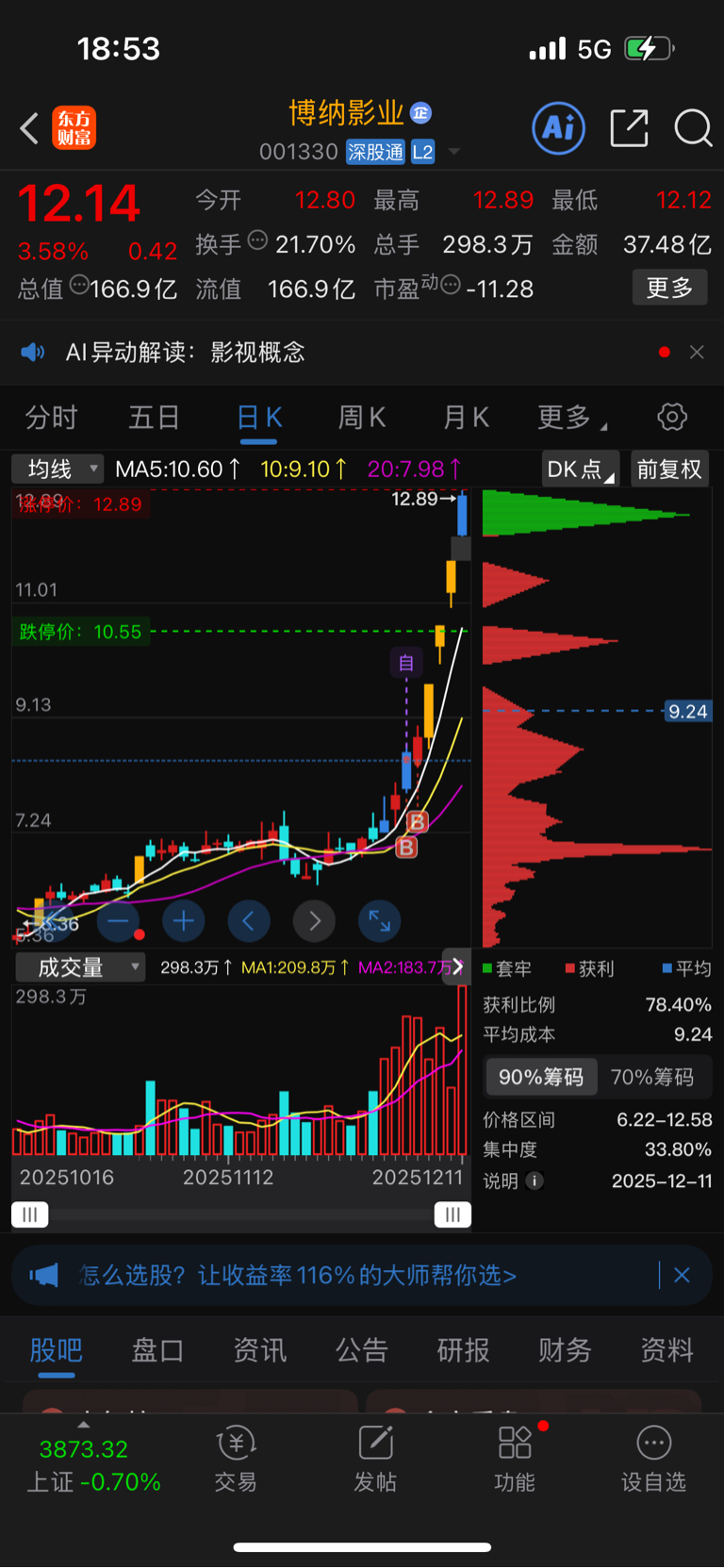This screenshot has width=724, height=1568.
Task: Toggle 前复权 price adjustment button
Action: point(669,469)
